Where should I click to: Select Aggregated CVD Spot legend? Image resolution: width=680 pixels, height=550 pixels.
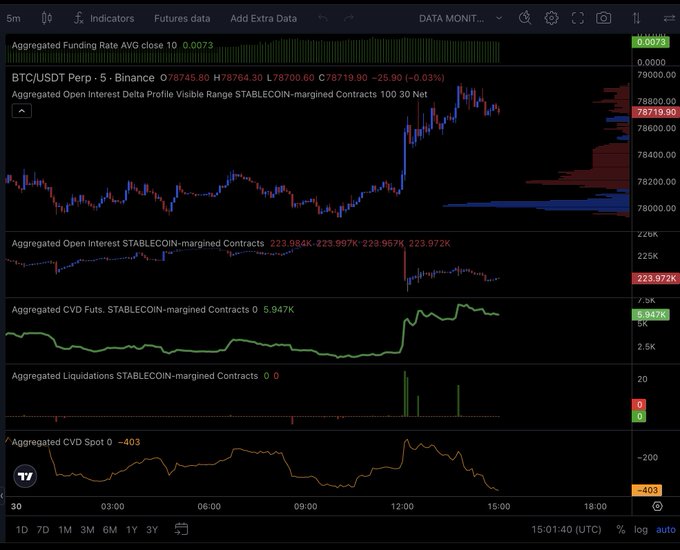(x=62, y=442)
